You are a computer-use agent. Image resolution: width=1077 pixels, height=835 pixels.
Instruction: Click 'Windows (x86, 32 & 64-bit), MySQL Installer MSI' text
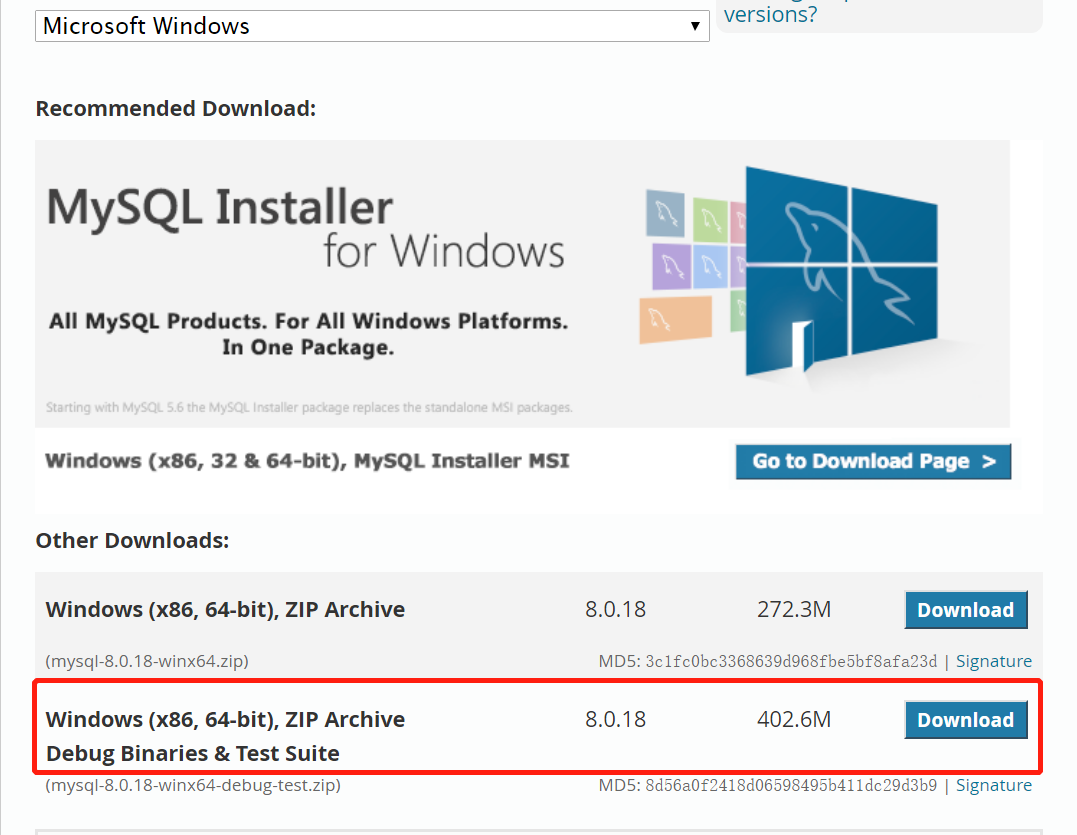point(307,461)
